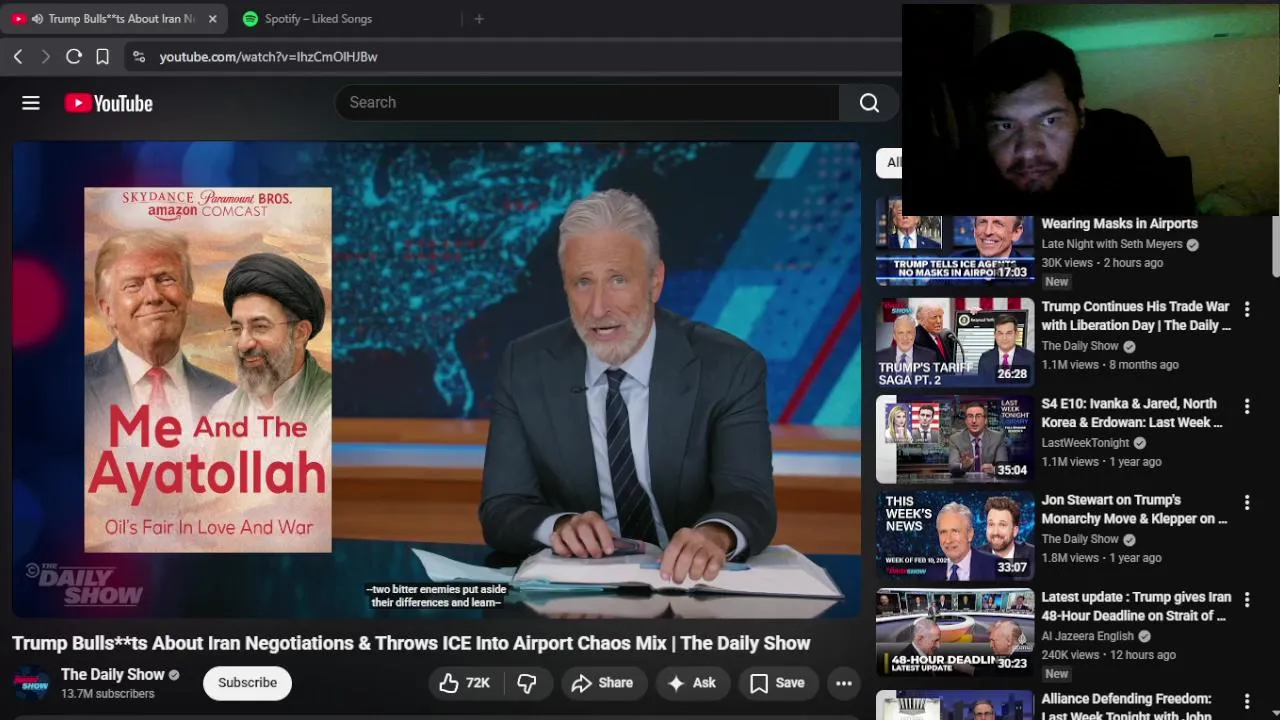1280x720 pixels.
Task: Open options for S4 E10 Ivanka & Jared
Action: 1247,406
